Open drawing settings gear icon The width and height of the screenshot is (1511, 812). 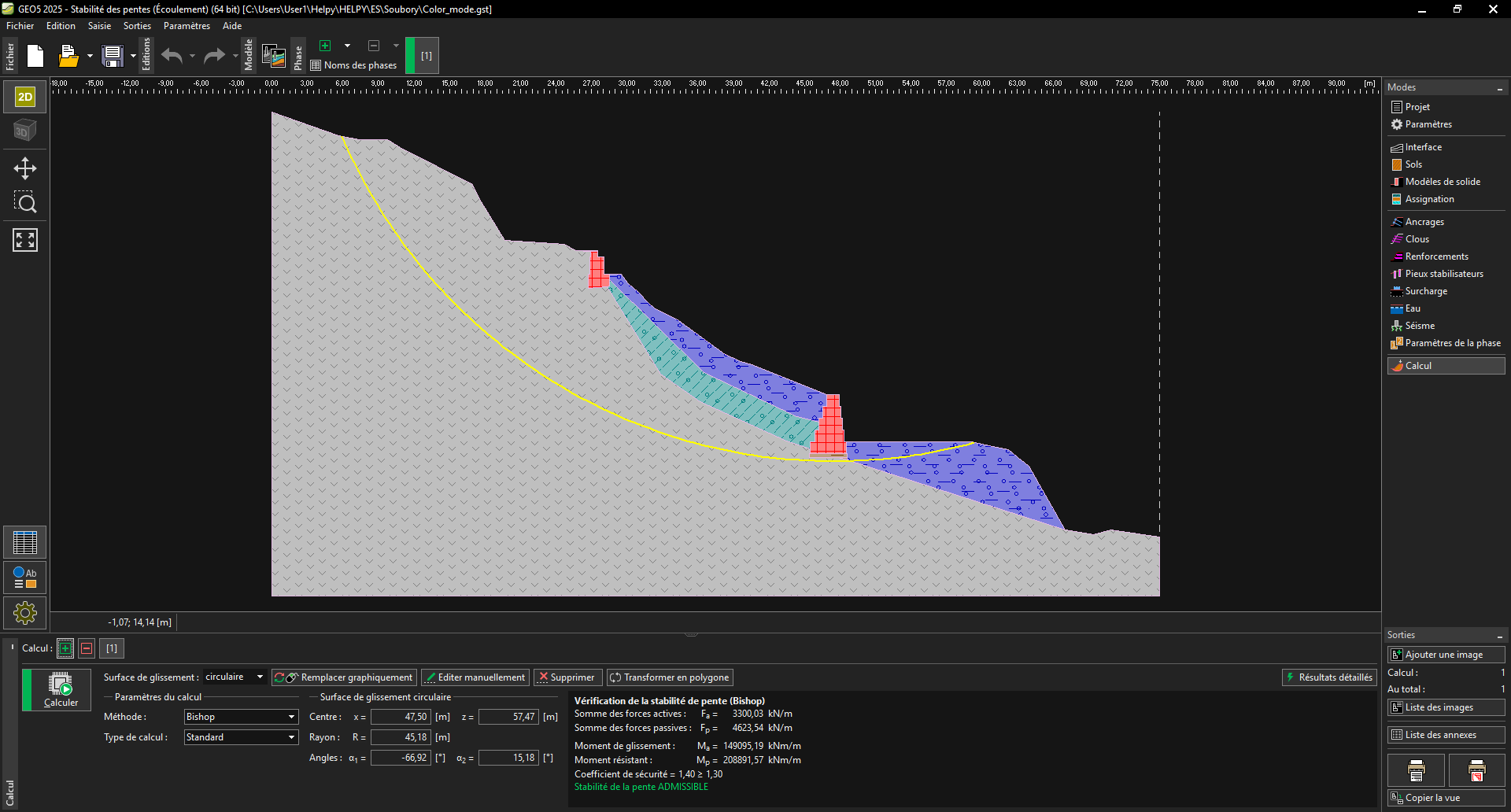(25, 613)
